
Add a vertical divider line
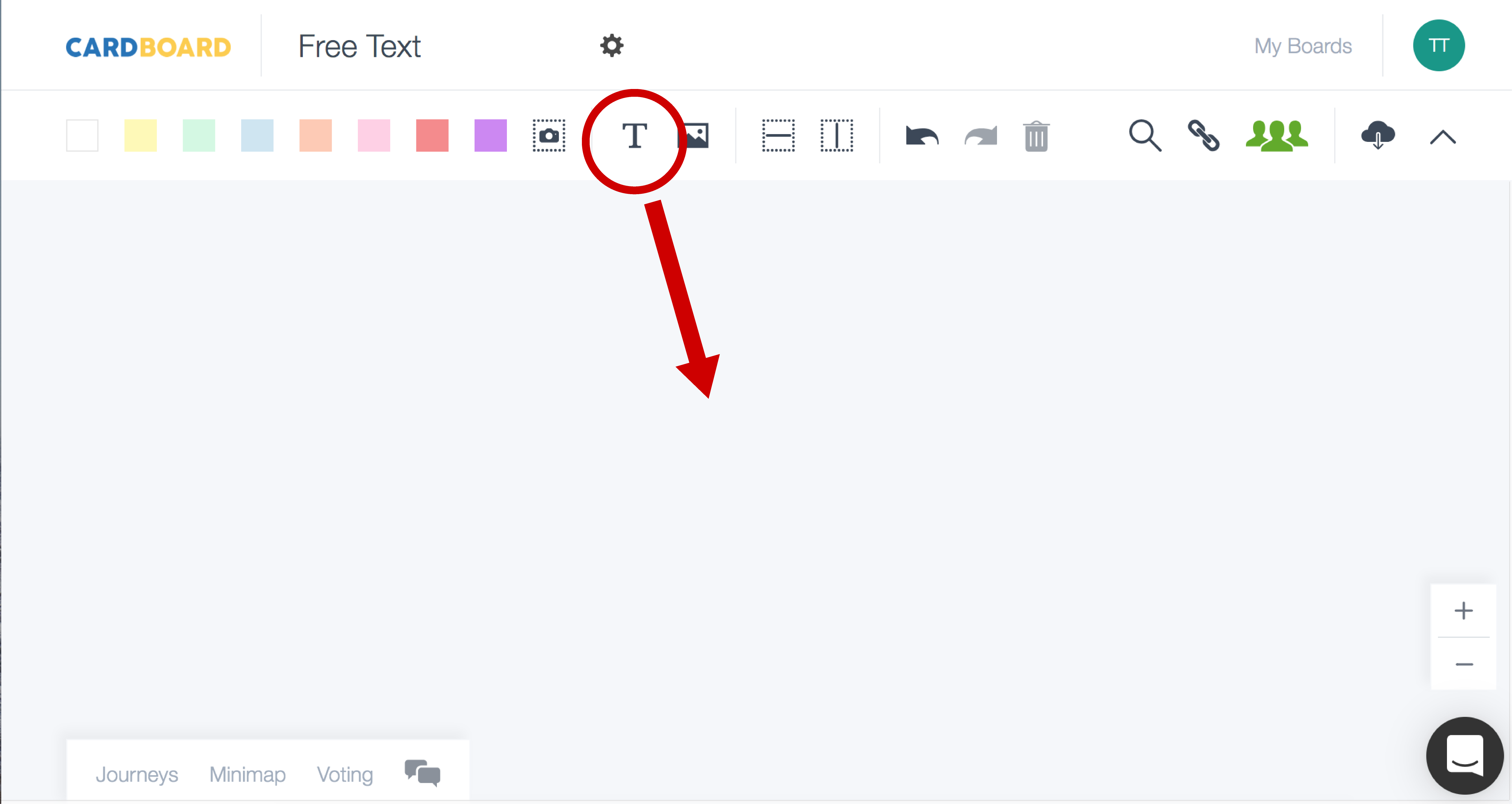[x=836, y=136]
